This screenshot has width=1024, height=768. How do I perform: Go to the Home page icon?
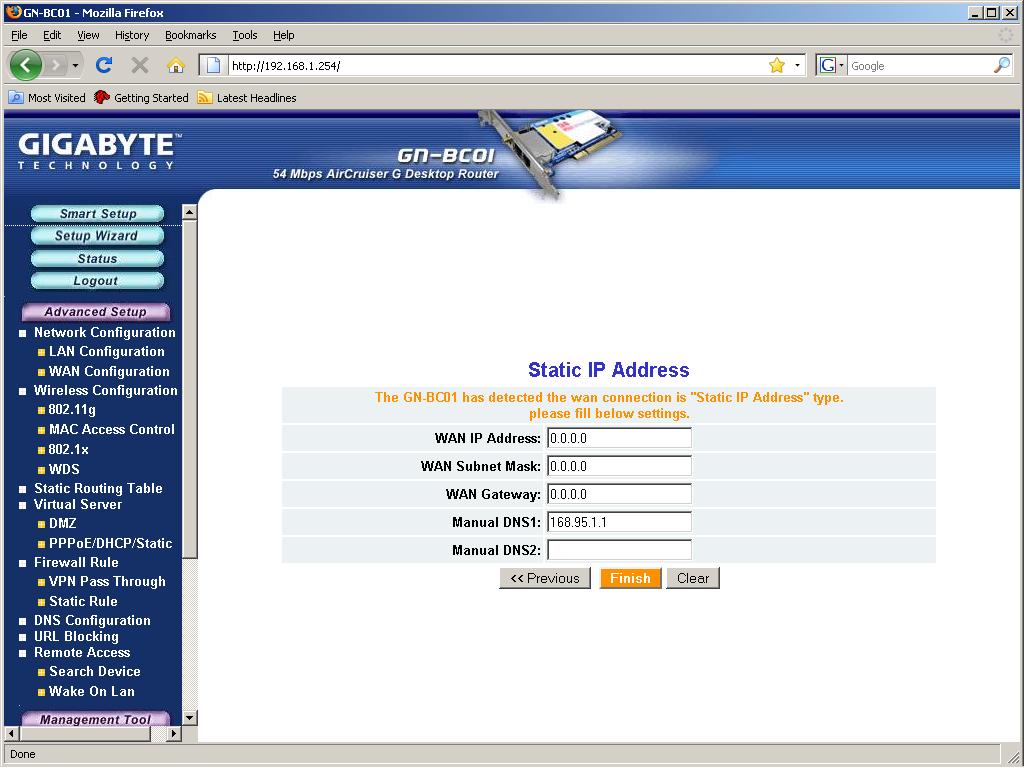(x=176, y=65)
